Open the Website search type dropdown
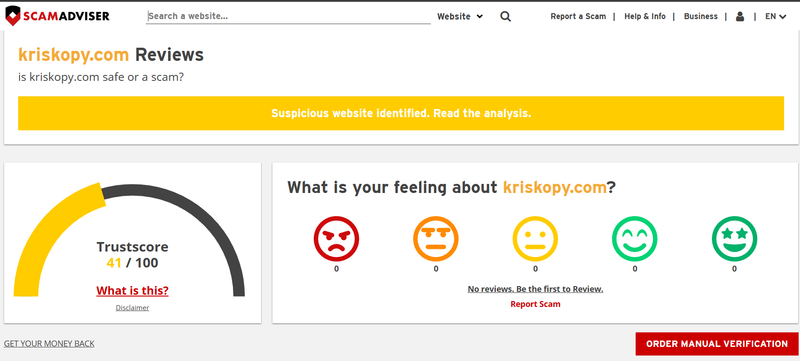This screenshot has height=361, width=800. coord(460,16)
